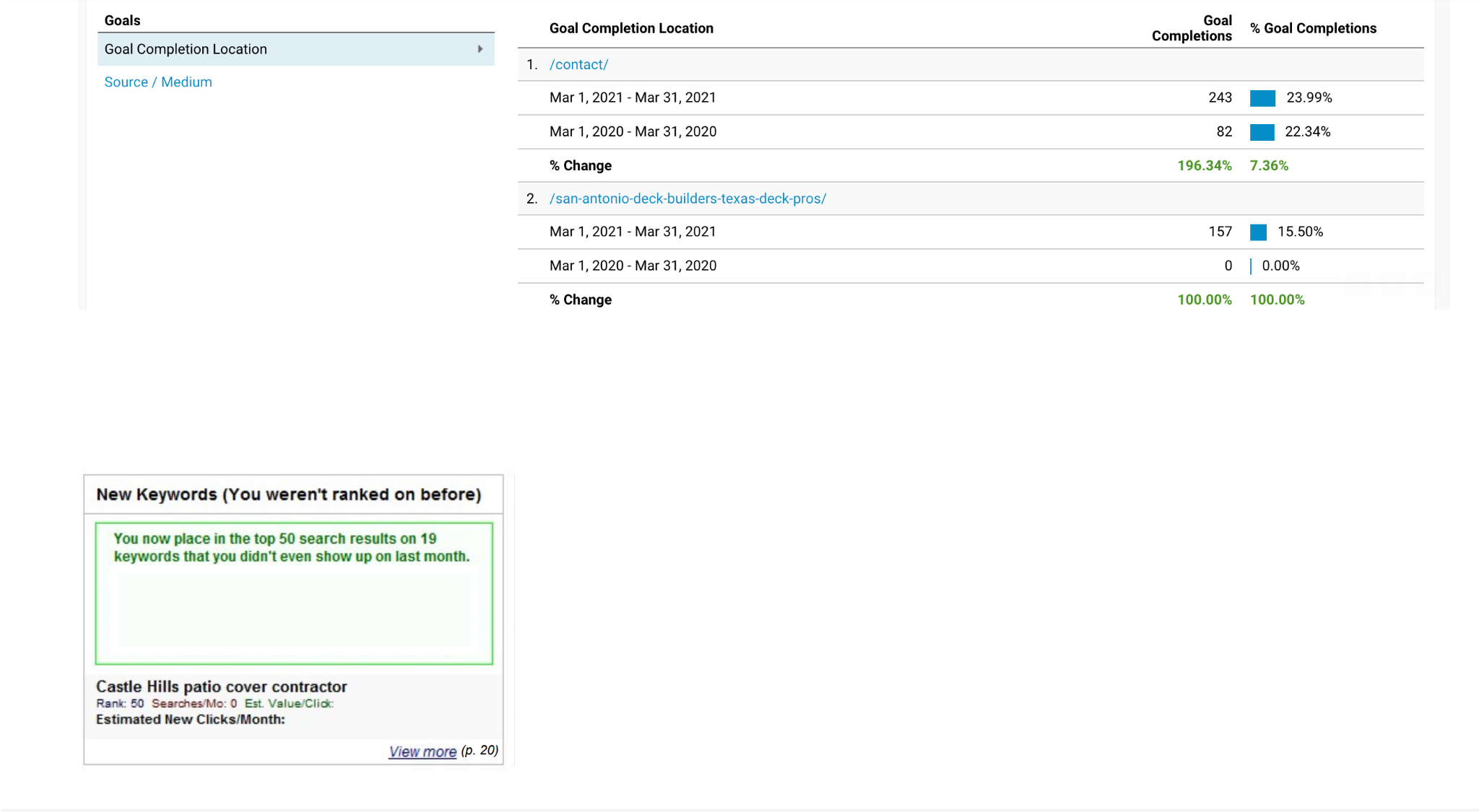The height and width of the screenshot is (812, 1479).
Task: Select Goal Completion Location in Goals list
Action: point(296,49)
